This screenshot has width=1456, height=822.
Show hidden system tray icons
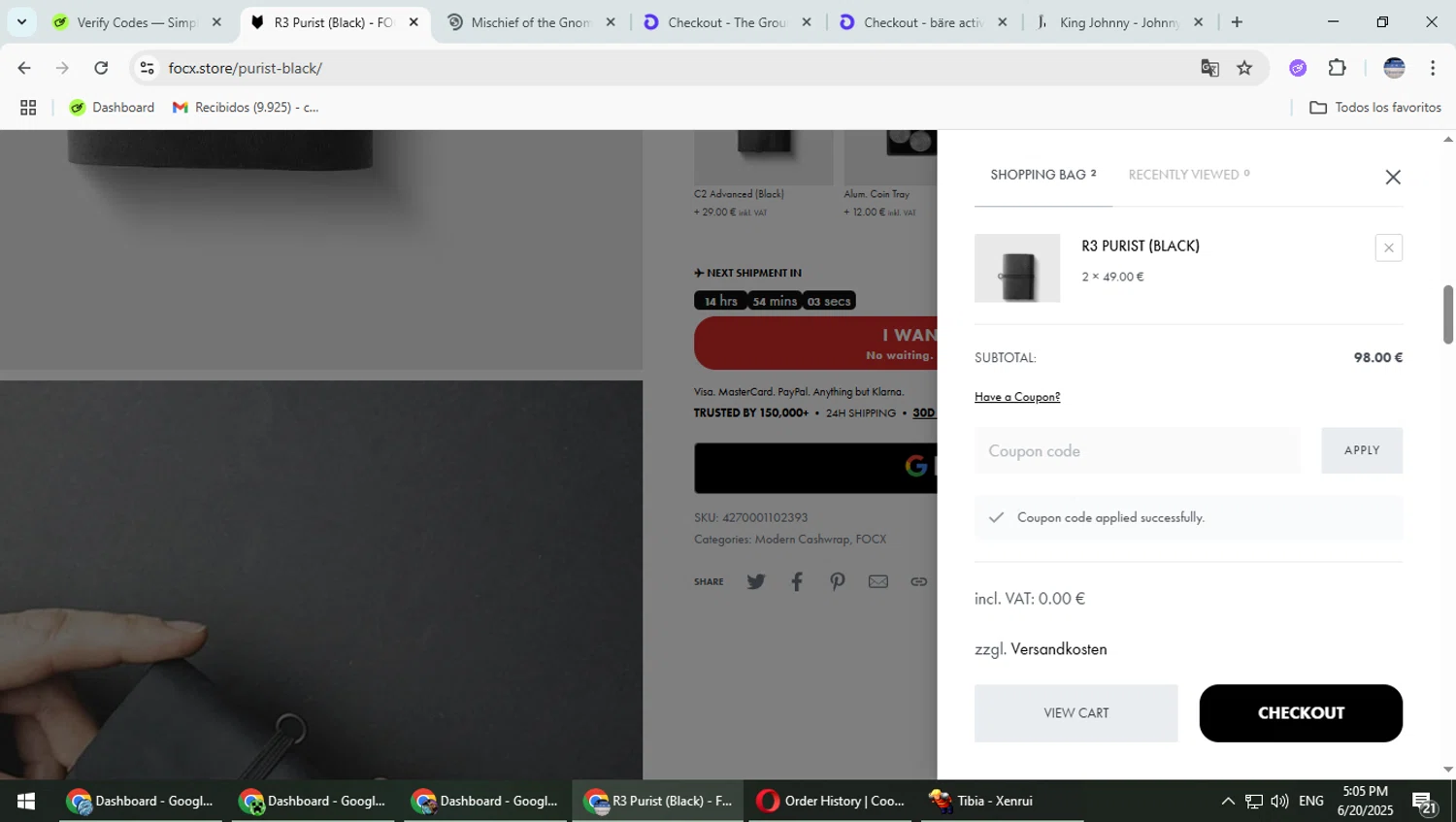point(1228,801)
